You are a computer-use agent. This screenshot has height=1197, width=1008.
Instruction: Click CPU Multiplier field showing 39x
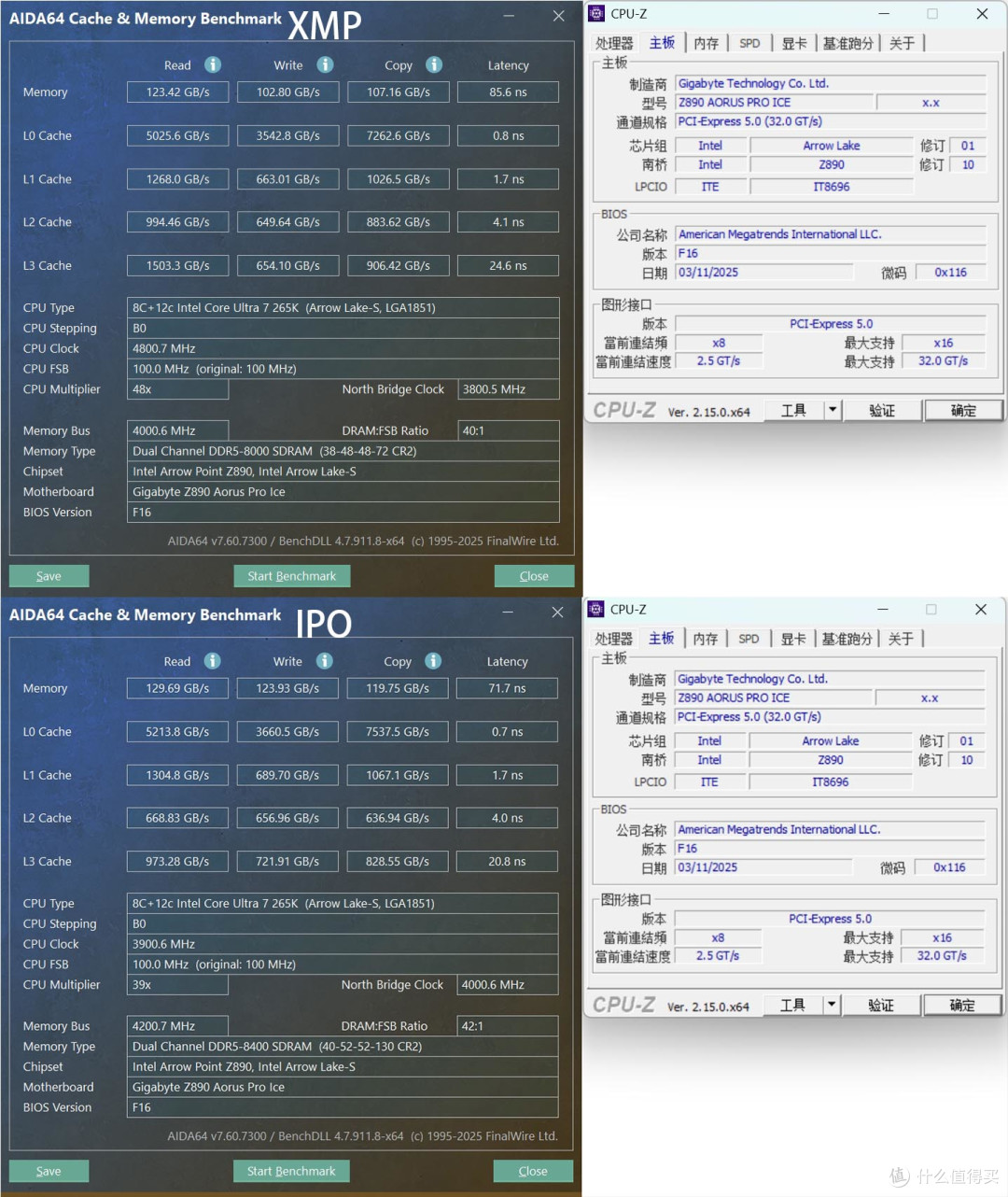coord(177,985)
